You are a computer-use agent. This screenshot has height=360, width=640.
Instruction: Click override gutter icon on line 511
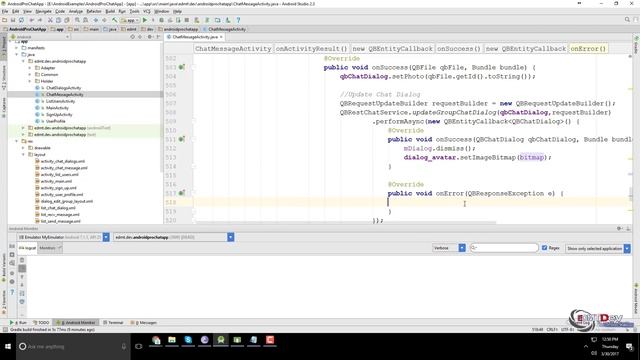coord(182,139)
